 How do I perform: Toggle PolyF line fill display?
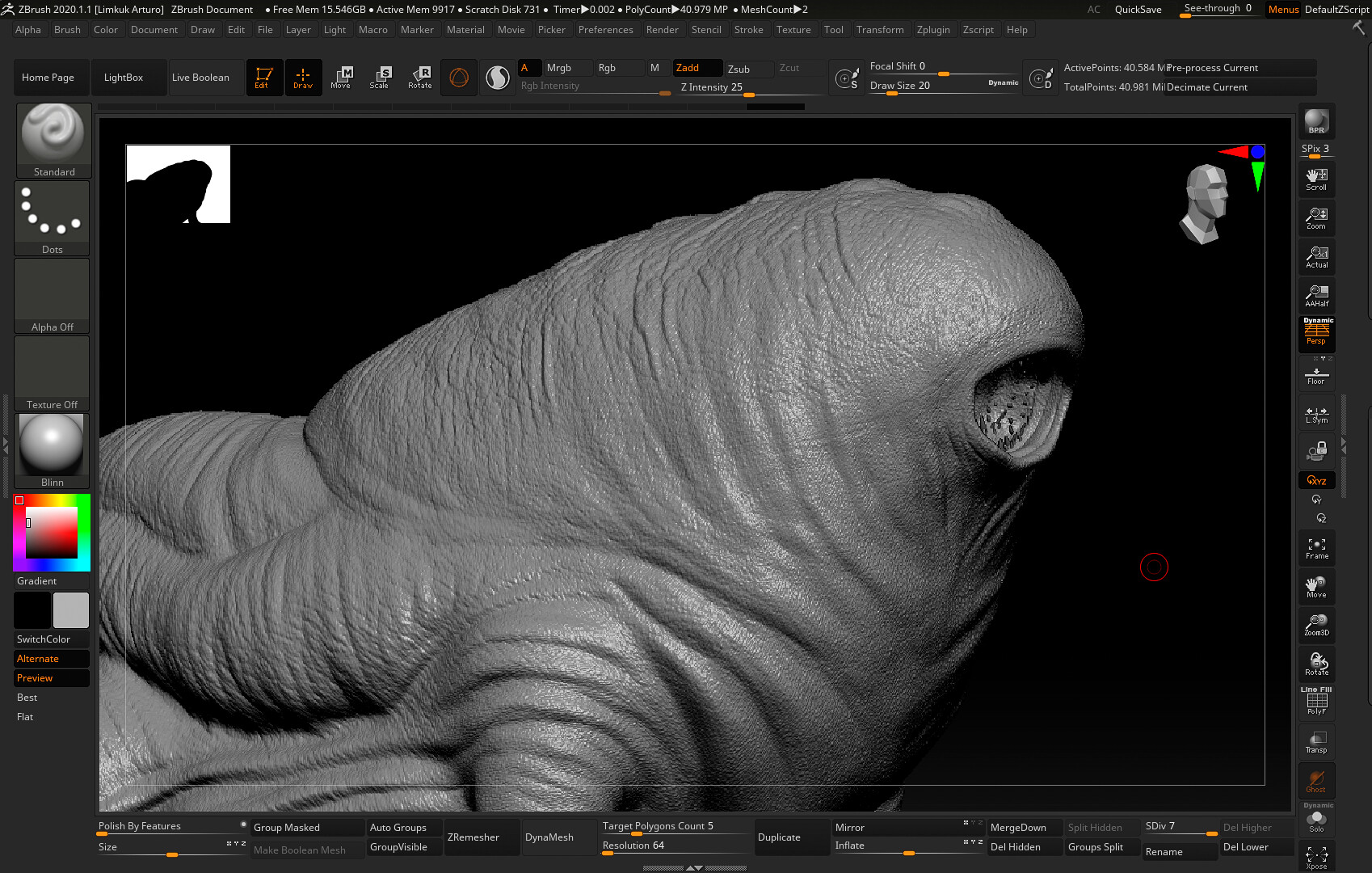pyautogui.click(x=1316, y=702)
